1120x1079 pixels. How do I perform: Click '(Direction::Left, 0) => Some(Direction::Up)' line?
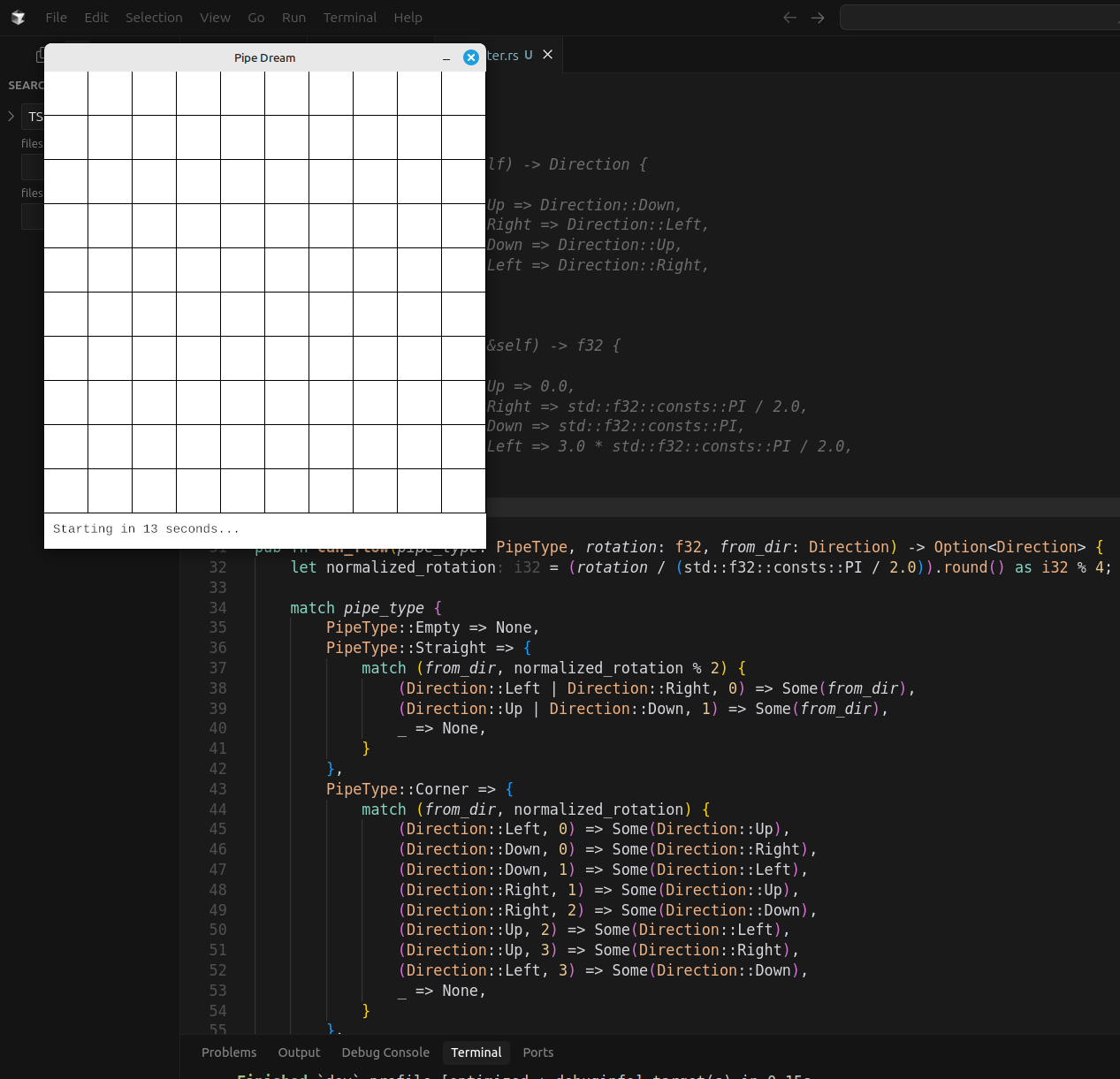point(593,829)
